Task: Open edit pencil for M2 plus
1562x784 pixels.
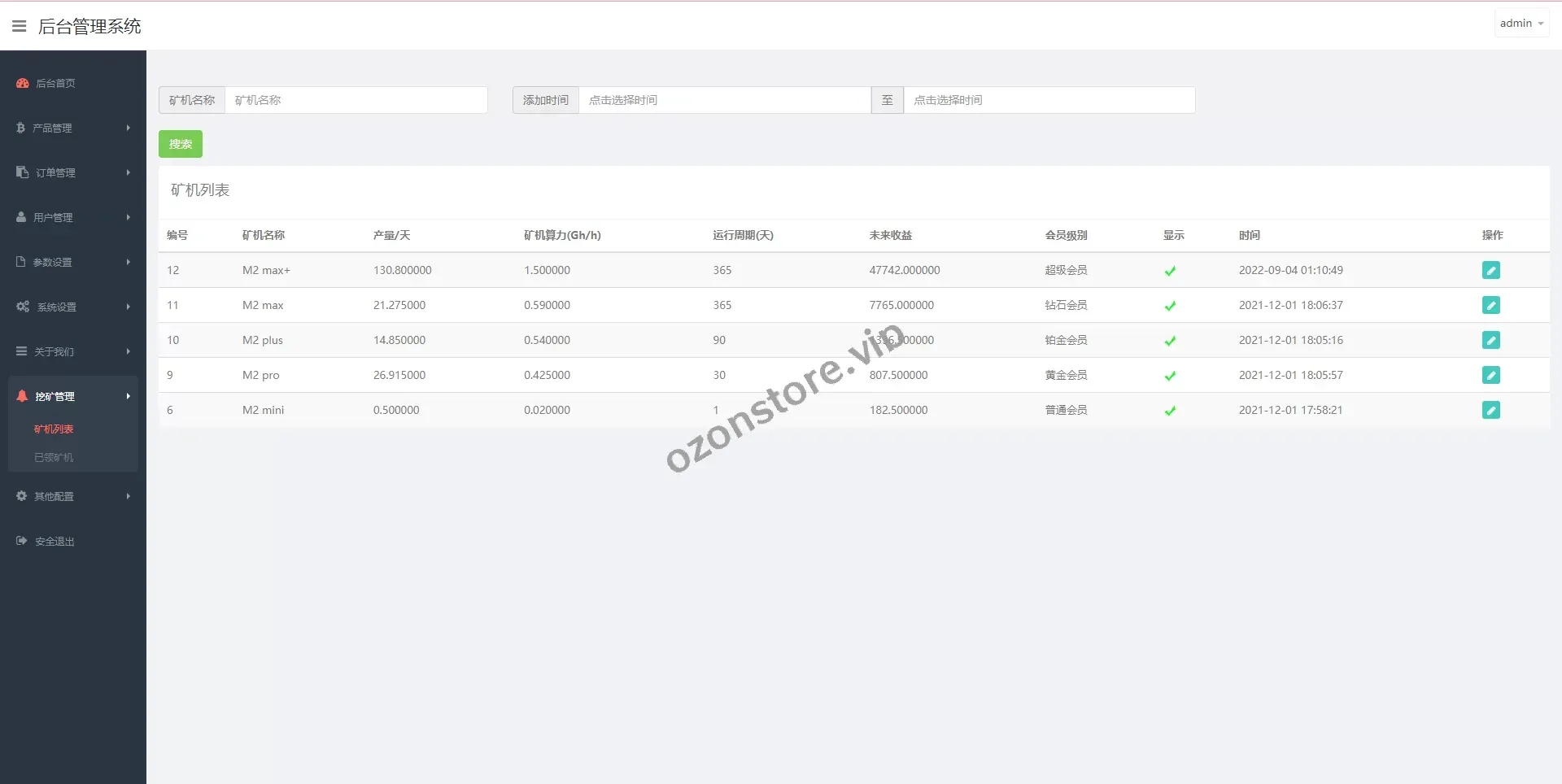Action: [1490, 340]
